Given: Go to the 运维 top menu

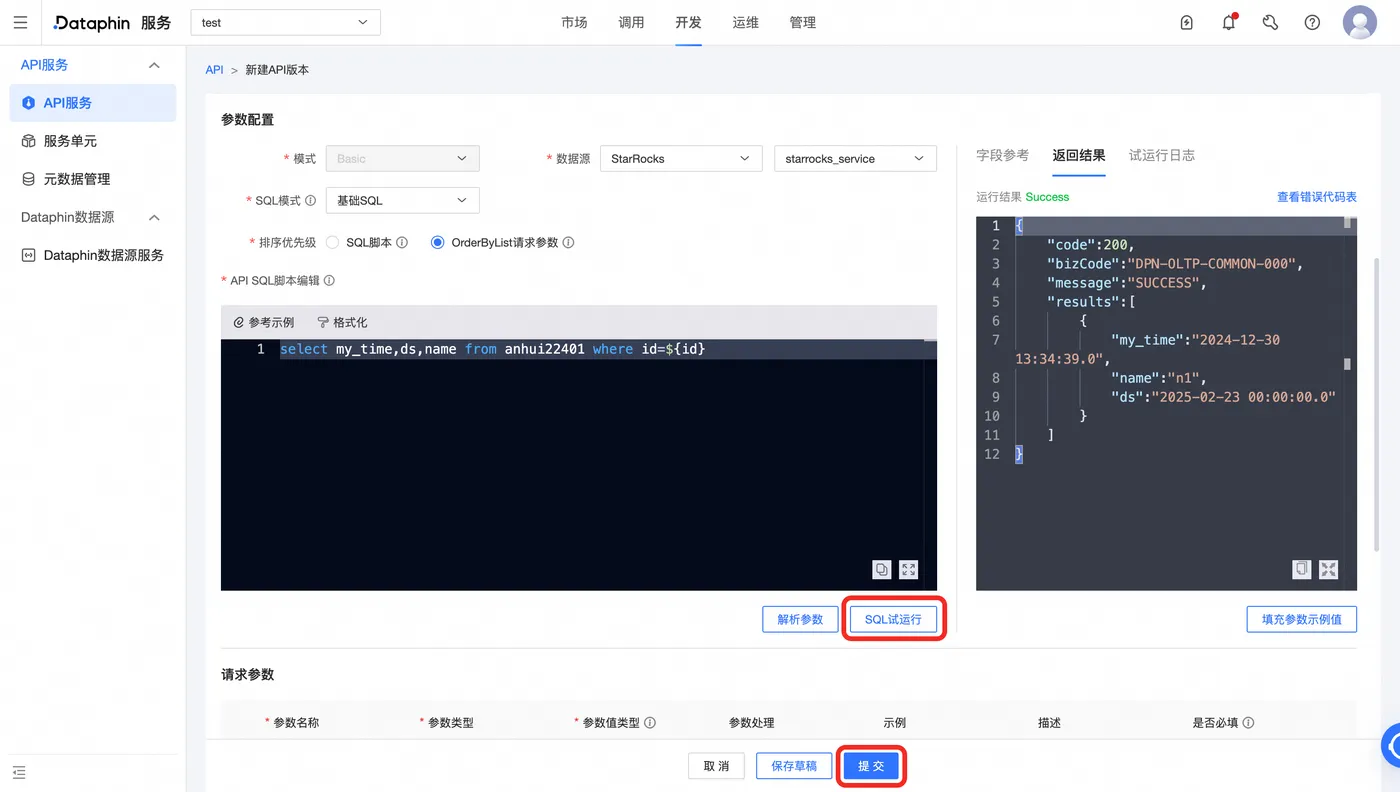Looking at the screenshot, I should [x=745, y=22].
